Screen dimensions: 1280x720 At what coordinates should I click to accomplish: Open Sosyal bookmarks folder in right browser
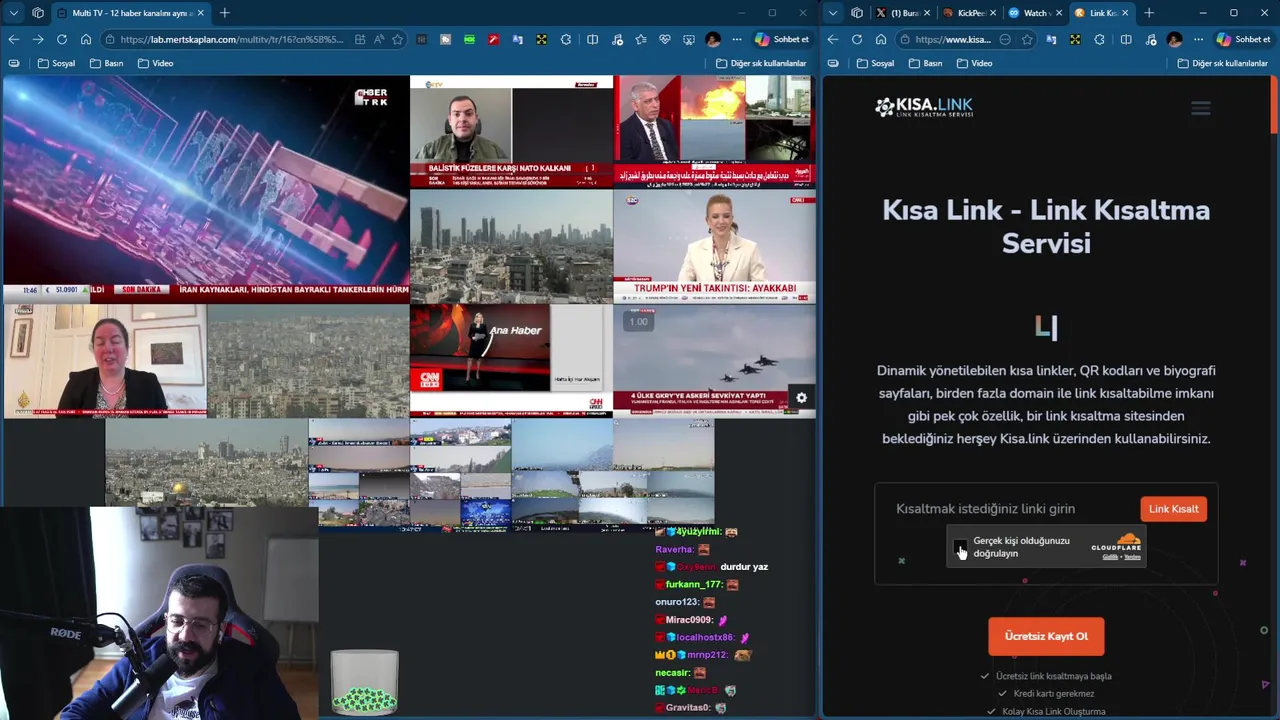click(876, 63)
